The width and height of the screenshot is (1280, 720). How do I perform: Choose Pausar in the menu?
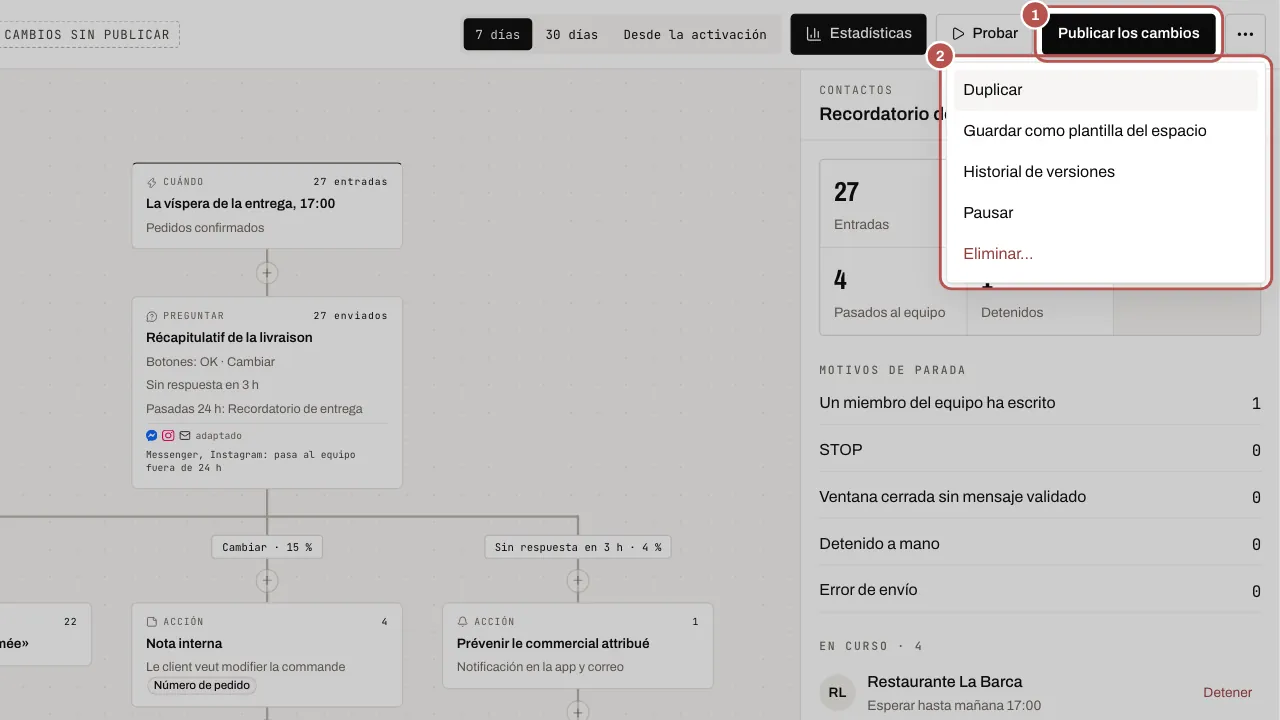tap(1105, 213)
